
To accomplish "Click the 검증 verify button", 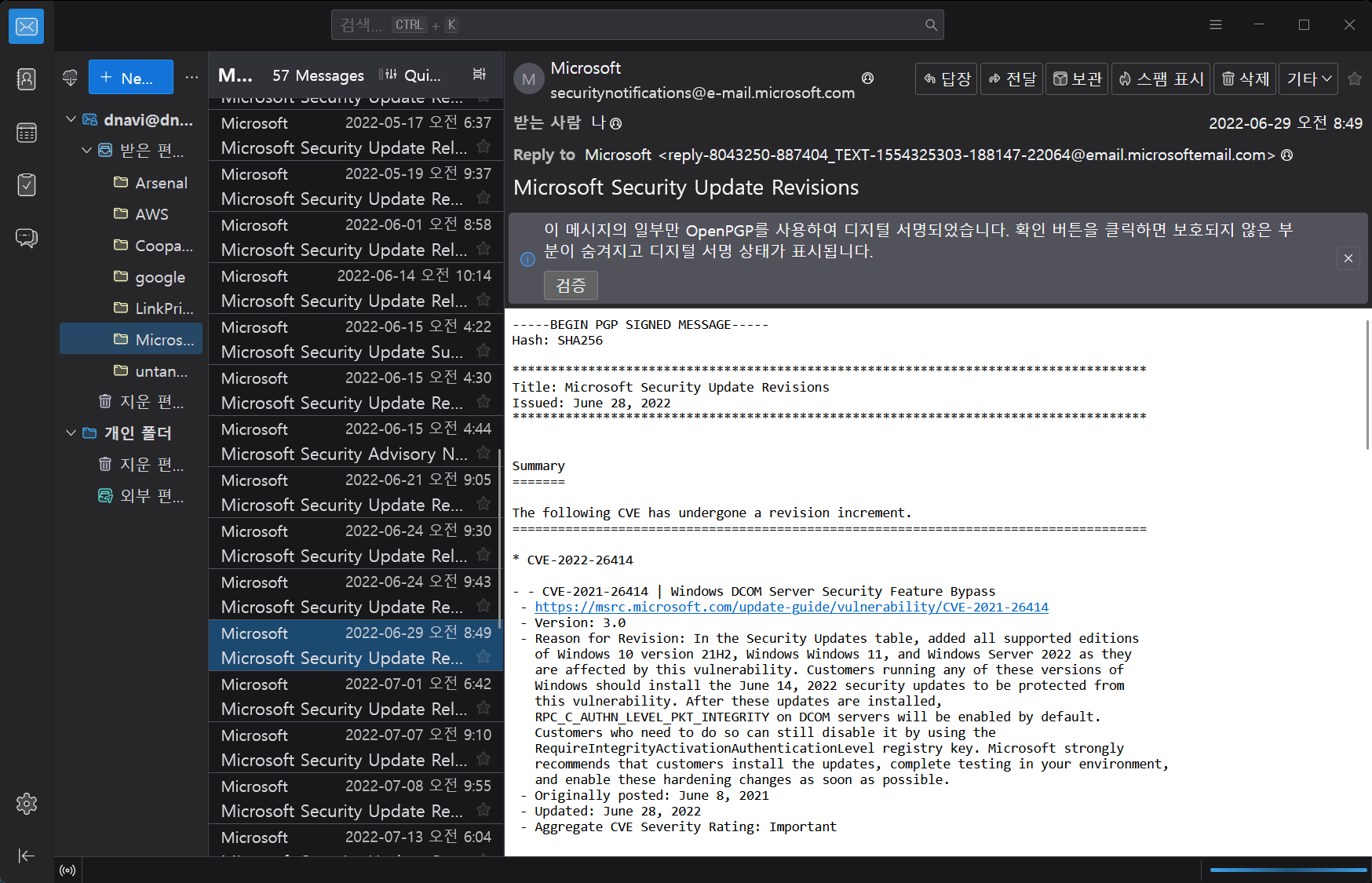I will click(x=571, y=286).
